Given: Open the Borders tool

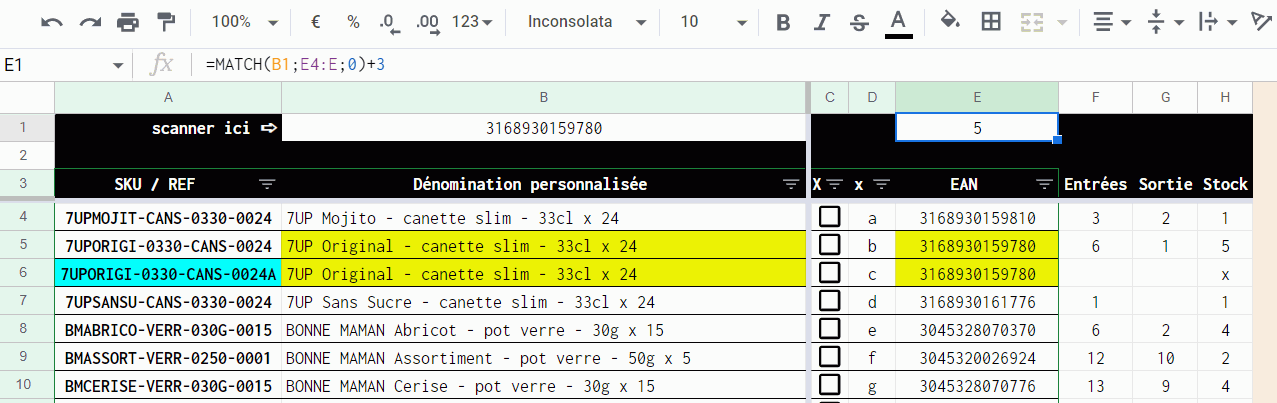Looking at the screenshot, I should pos(990,22).
